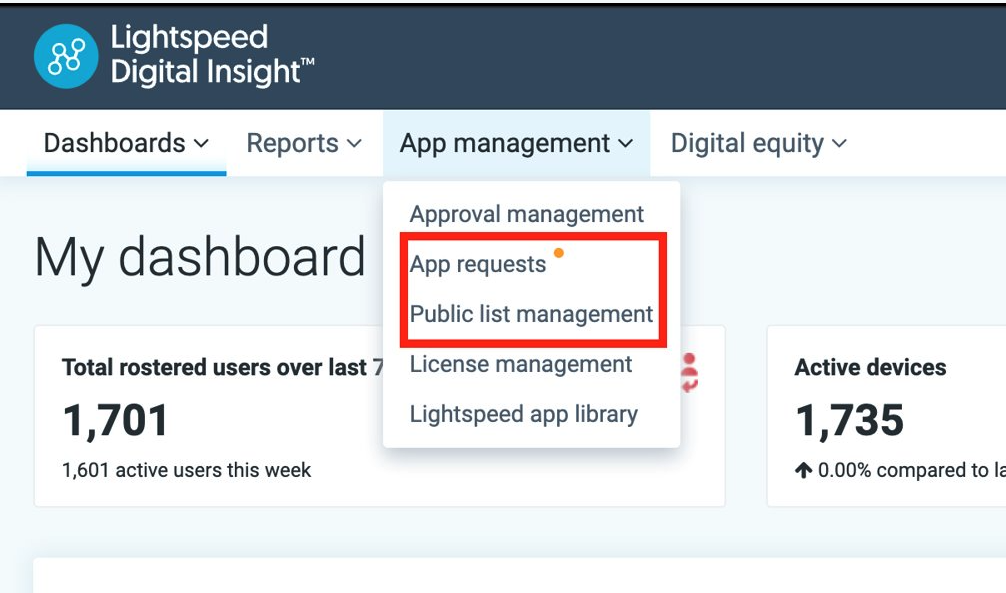1006x593 pixels.
Task: Select License management entry
Action: (x=521, y=364)
